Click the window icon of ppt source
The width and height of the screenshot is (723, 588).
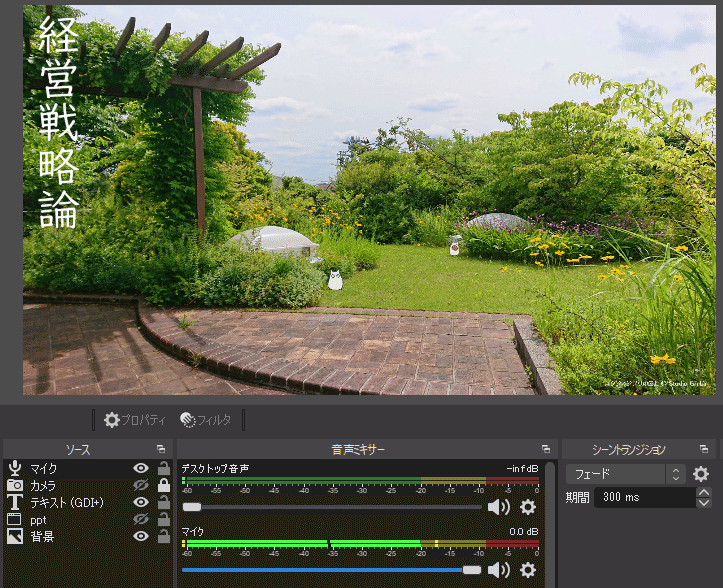tap(14, 519)
